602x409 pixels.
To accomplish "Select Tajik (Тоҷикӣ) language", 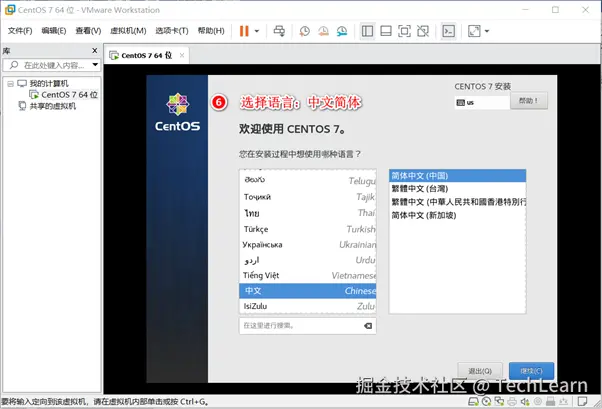I will point(308,197).
